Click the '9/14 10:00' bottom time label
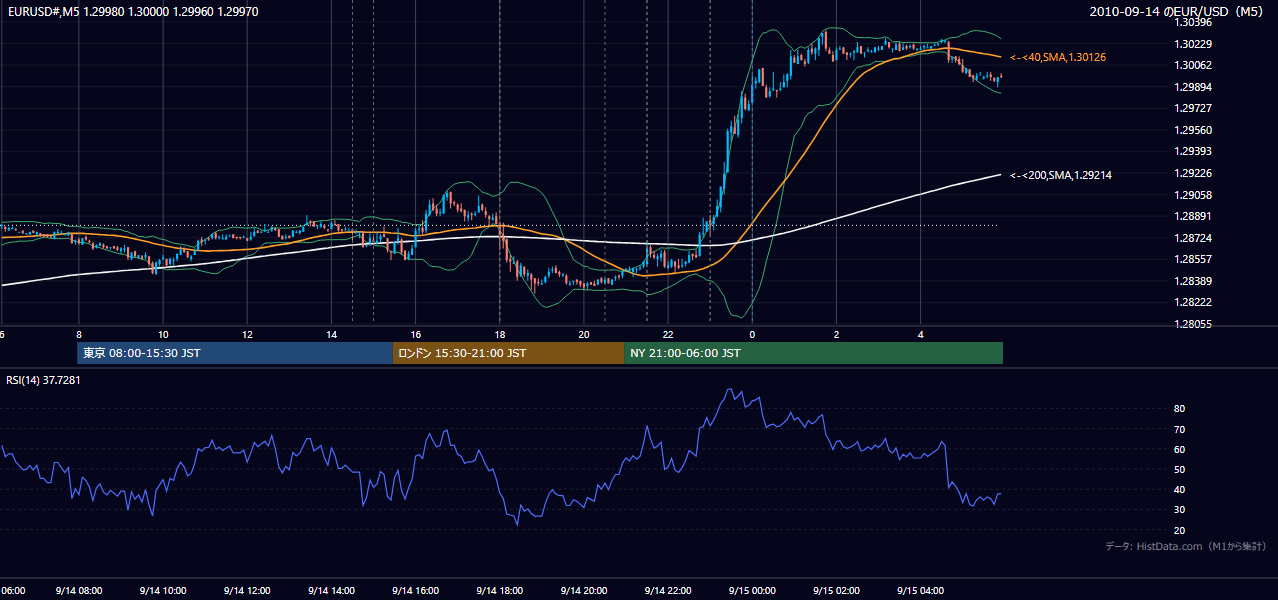The height and width of the screenshot is (600, 1278). (x=162, y=591)
